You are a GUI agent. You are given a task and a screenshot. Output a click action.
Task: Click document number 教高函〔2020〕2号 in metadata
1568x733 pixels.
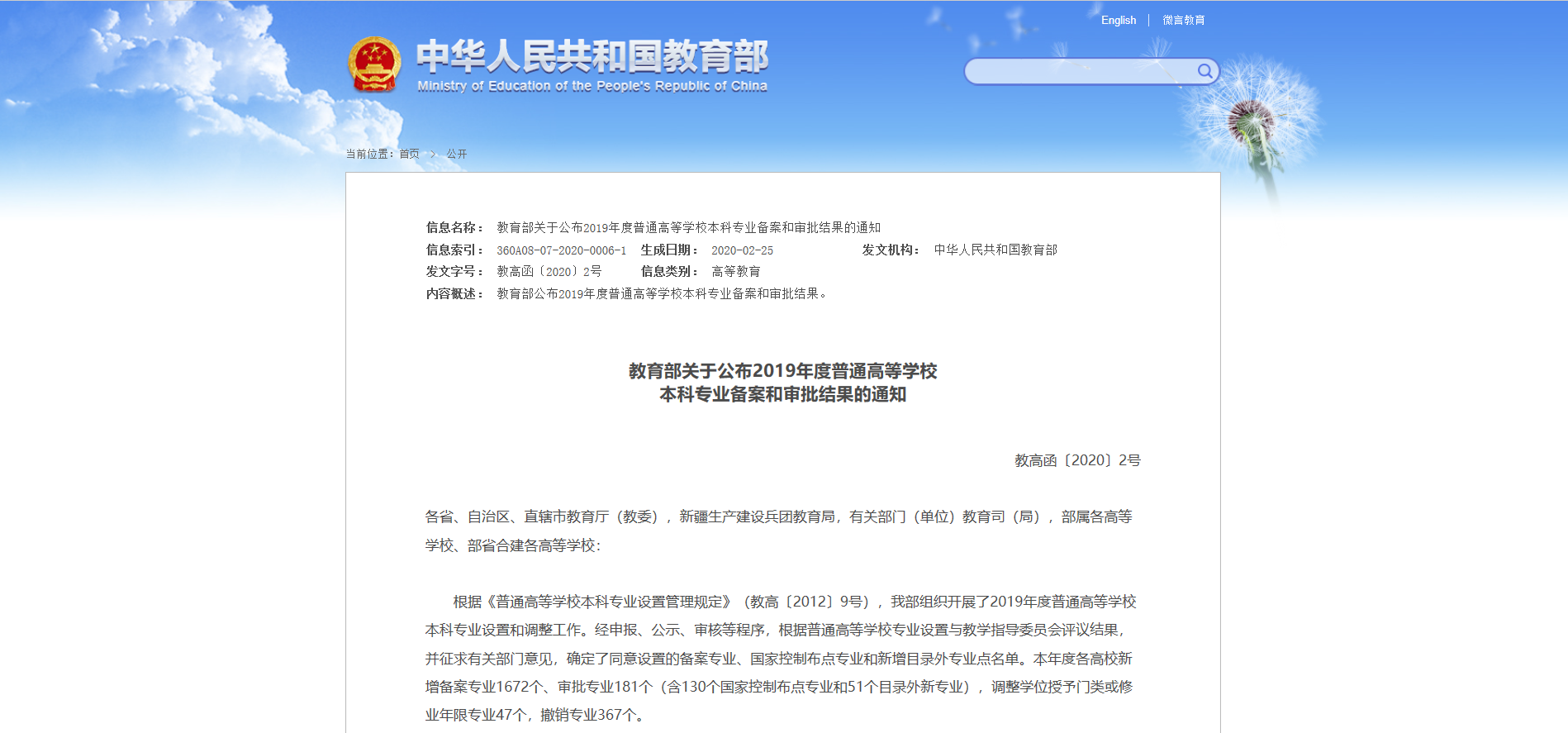coord(549,271)
